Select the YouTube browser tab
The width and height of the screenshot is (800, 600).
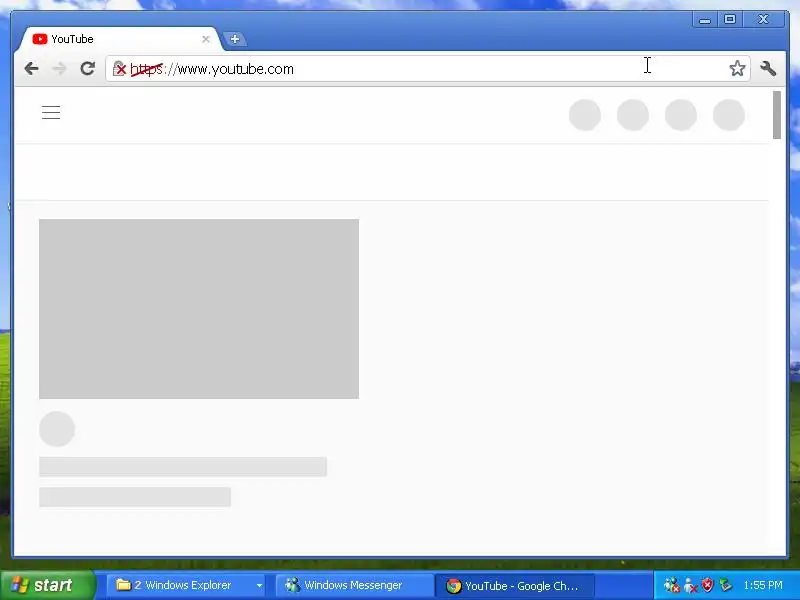pyautogui.click(x=121, y=39)
